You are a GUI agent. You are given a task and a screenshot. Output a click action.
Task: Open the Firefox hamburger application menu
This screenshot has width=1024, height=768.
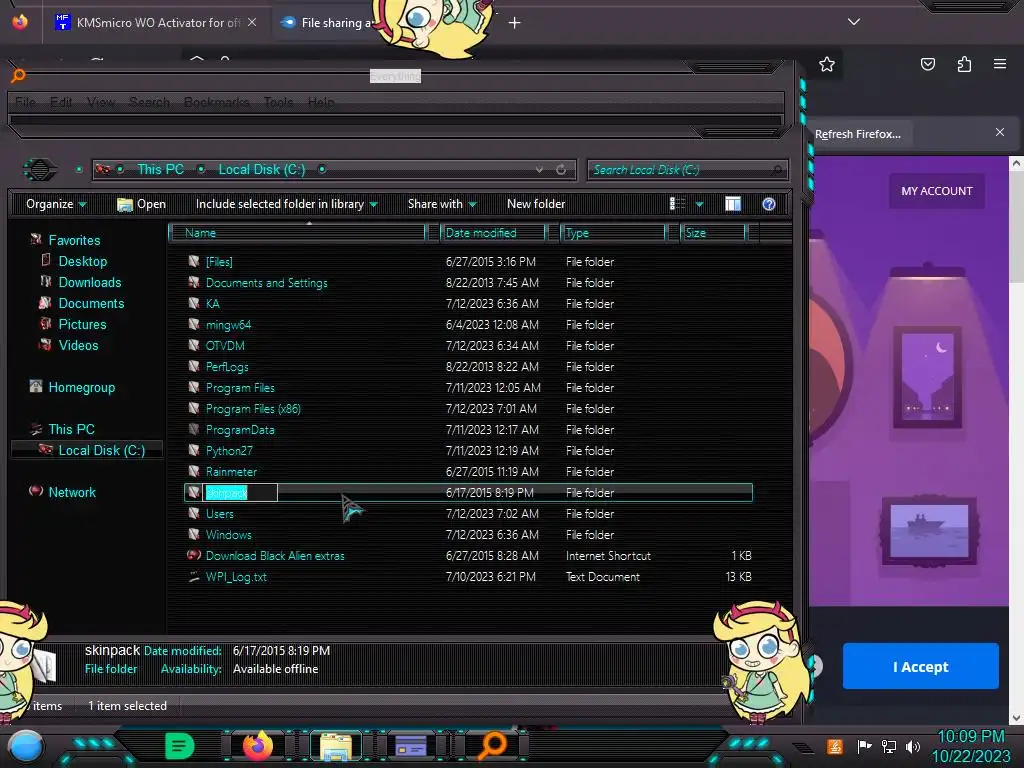click(x=1000, y=64)
